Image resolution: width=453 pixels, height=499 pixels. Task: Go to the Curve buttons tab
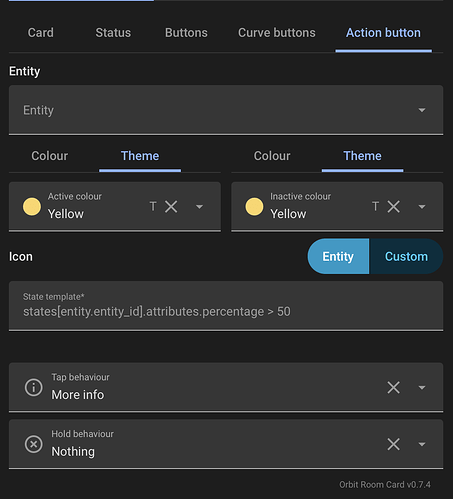pos(276,33)
